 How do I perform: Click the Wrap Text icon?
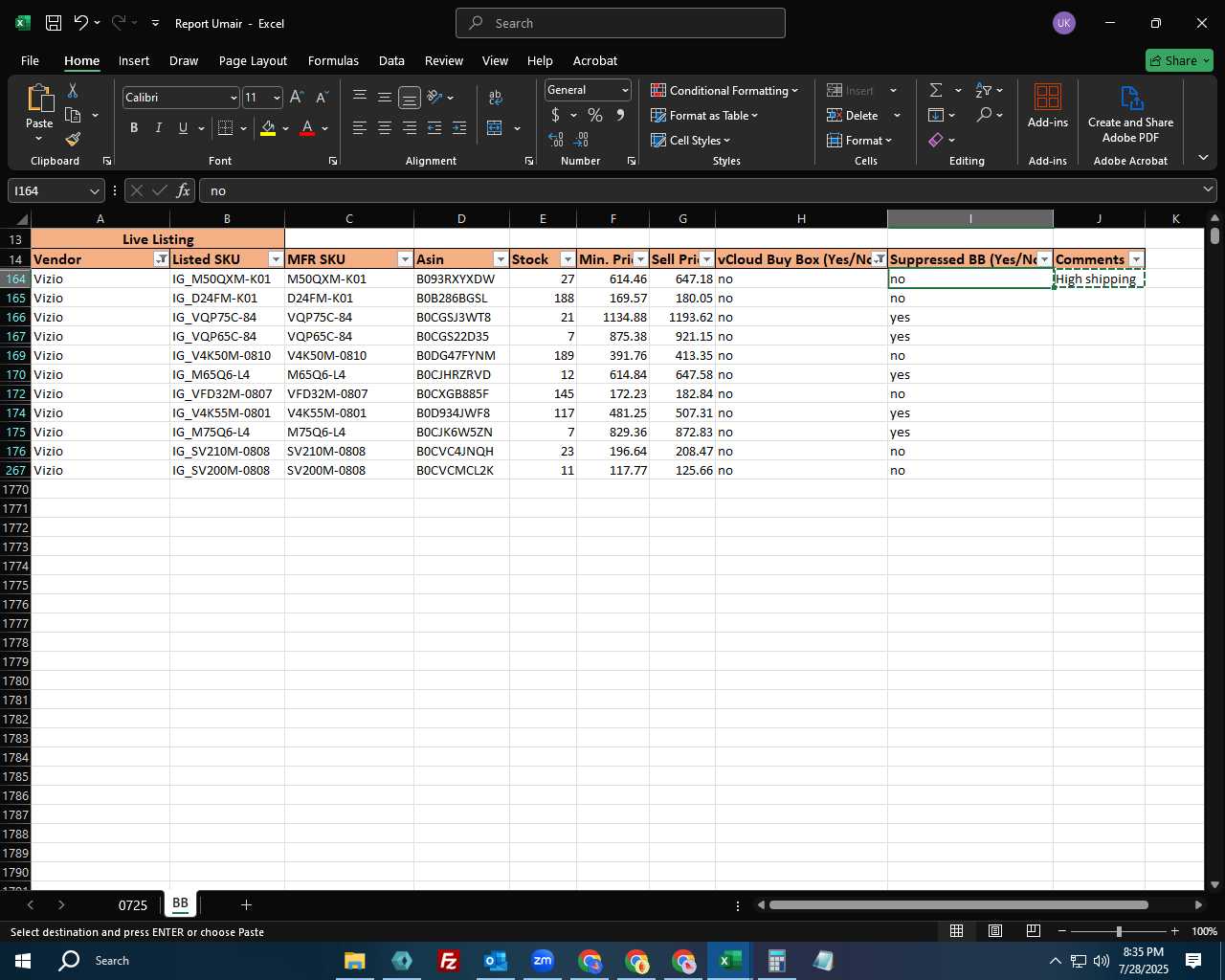click(x=496, y=98)
